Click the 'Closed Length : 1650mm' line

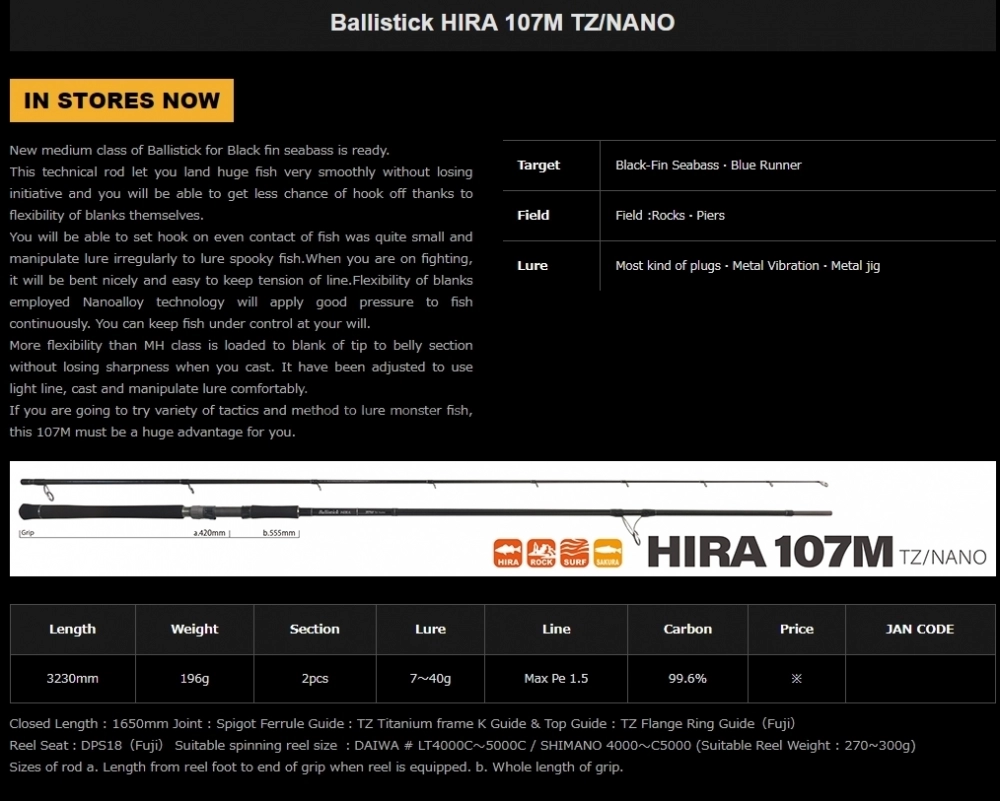[x=402, y=724]
